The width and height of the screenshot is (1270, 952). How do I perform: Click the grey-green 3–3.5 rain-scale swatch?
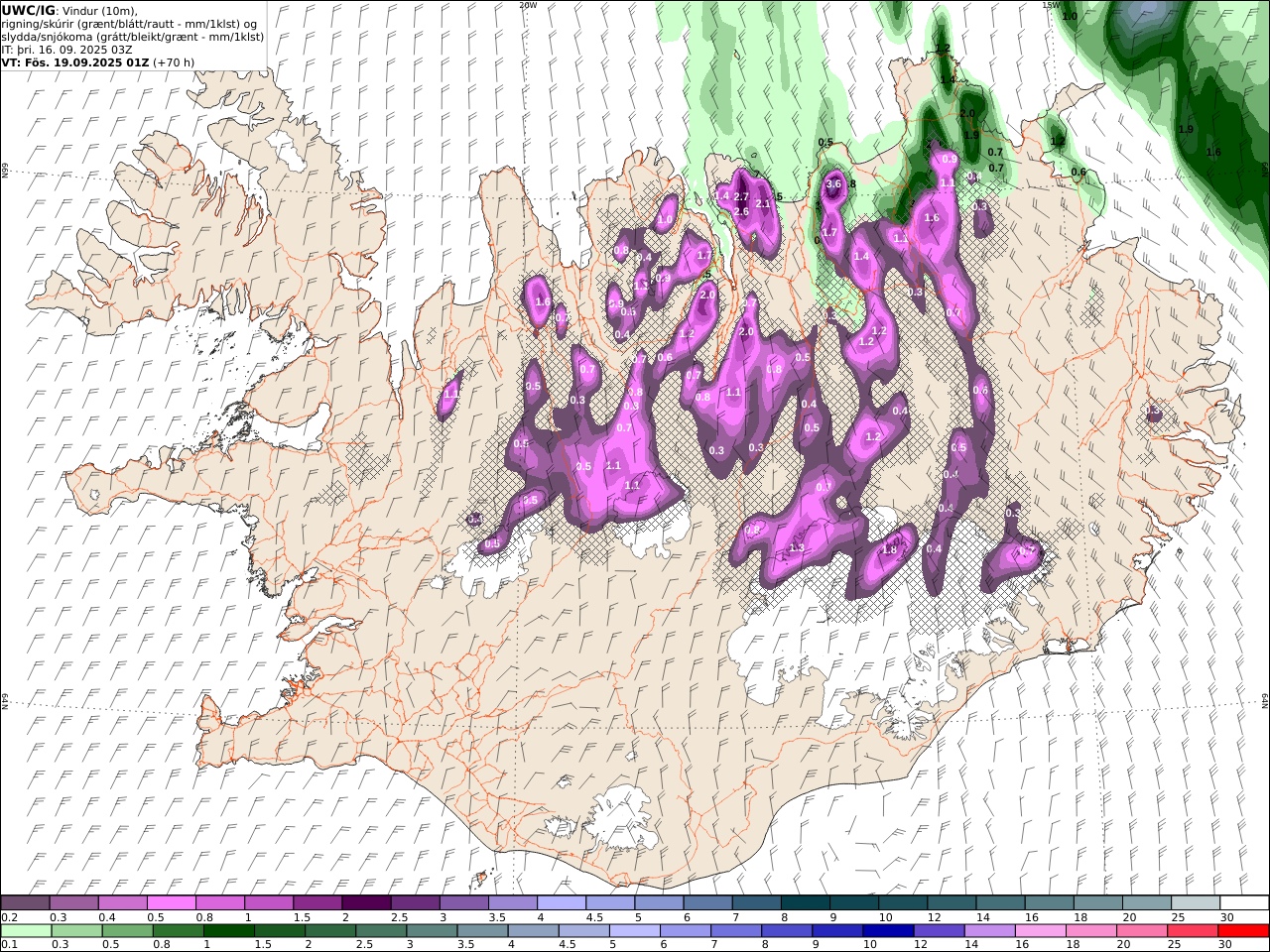point(433,931)
